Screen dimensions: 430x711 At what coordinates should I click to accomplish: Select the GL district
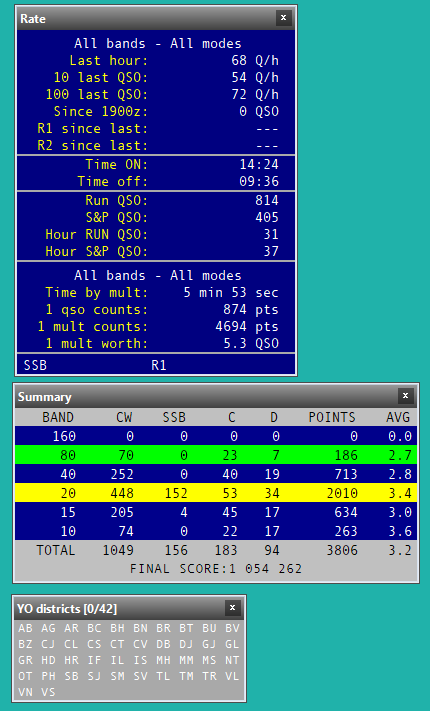[x=232, y=644]
